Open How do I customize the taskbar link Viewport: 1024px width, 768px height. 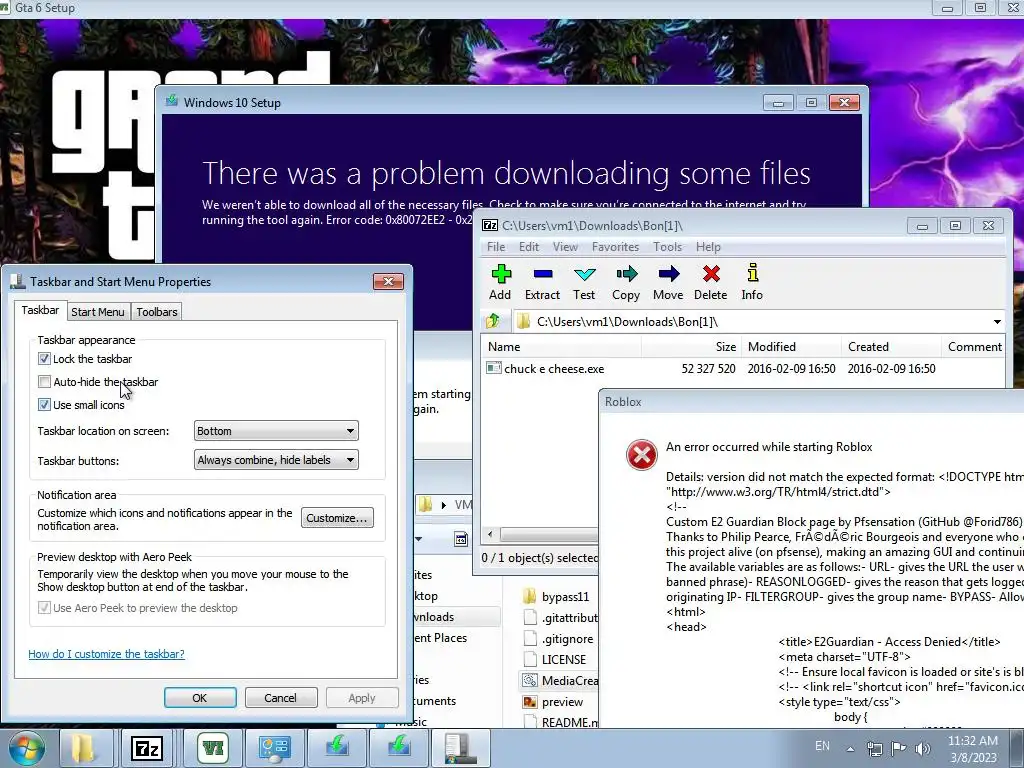click(106, 654)
